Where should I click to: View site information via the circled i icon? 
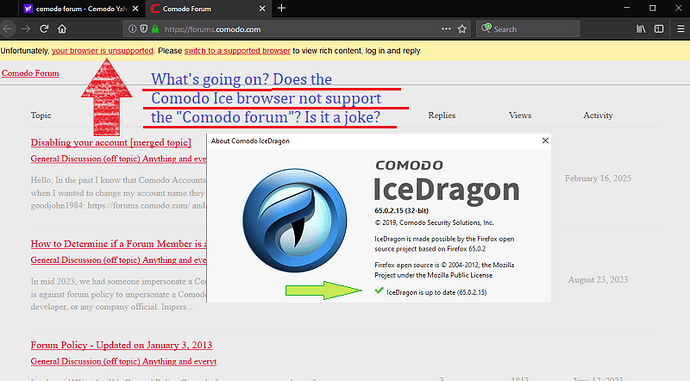(132, 29)
